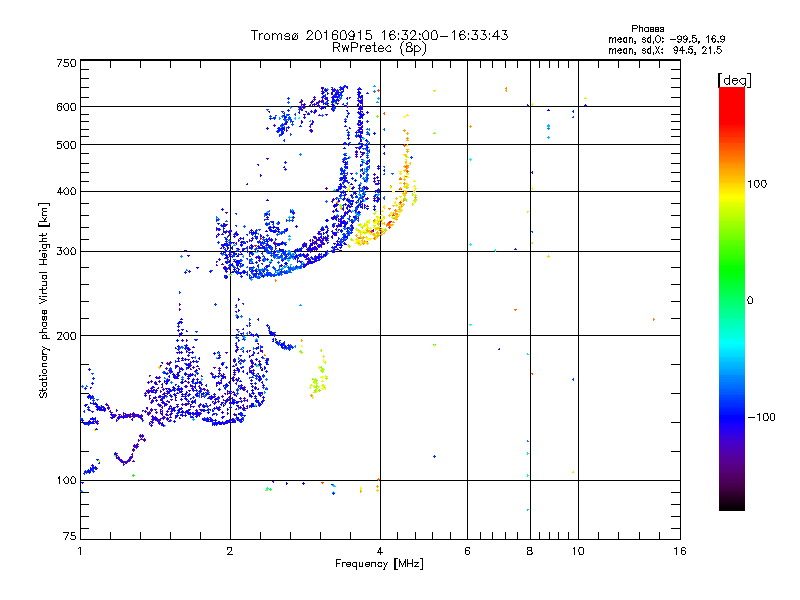Click the colorbar tick label '100'
The image size is (800, 600).
[757, 184]
